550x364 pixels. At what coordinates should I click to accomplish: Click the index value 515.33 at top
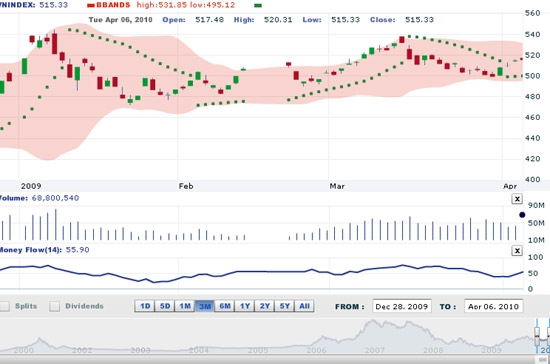tap(53, 5)
